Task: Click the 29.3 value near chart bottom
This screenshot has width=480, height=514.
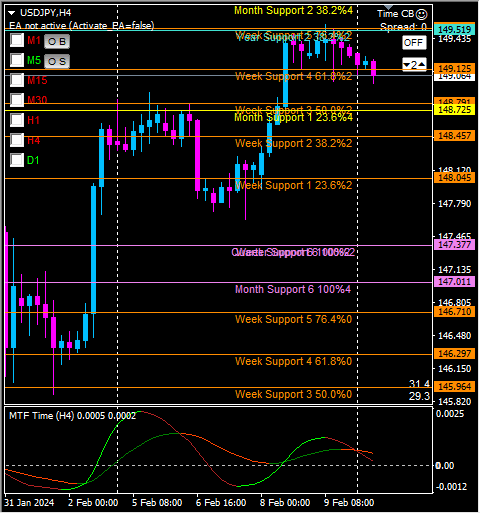Action: (x=419, y=396)
